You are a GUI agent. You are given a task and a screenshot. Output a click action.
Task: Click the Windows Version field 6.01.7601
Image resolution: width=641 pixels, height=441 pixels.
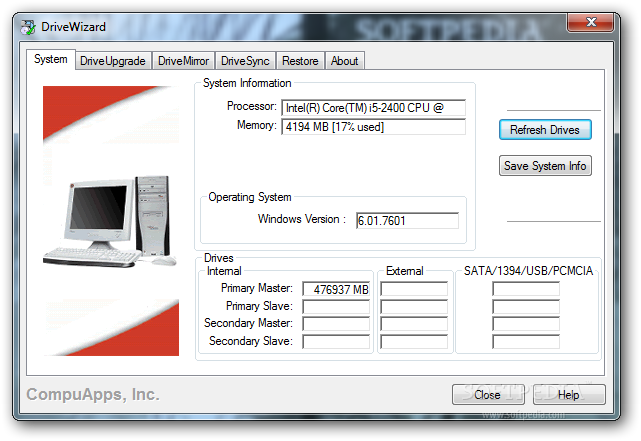tap(407, 221)
